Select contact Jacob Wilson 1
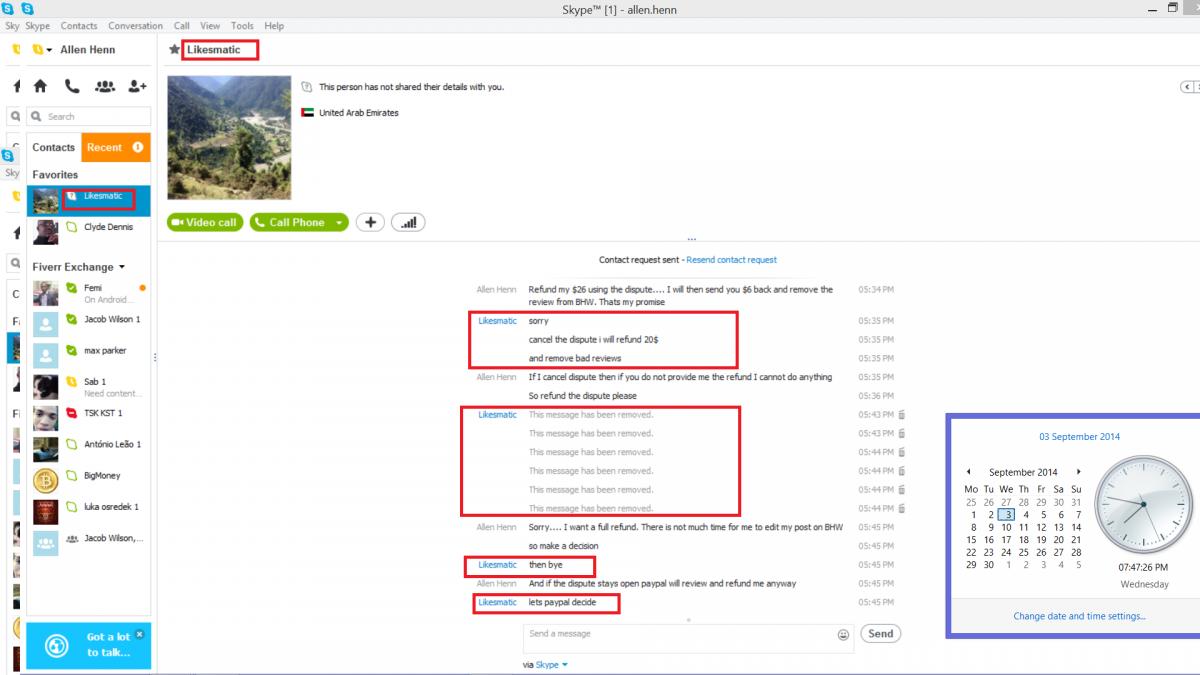Screen dimensions: 1200x675 click(x=88, y=324)
